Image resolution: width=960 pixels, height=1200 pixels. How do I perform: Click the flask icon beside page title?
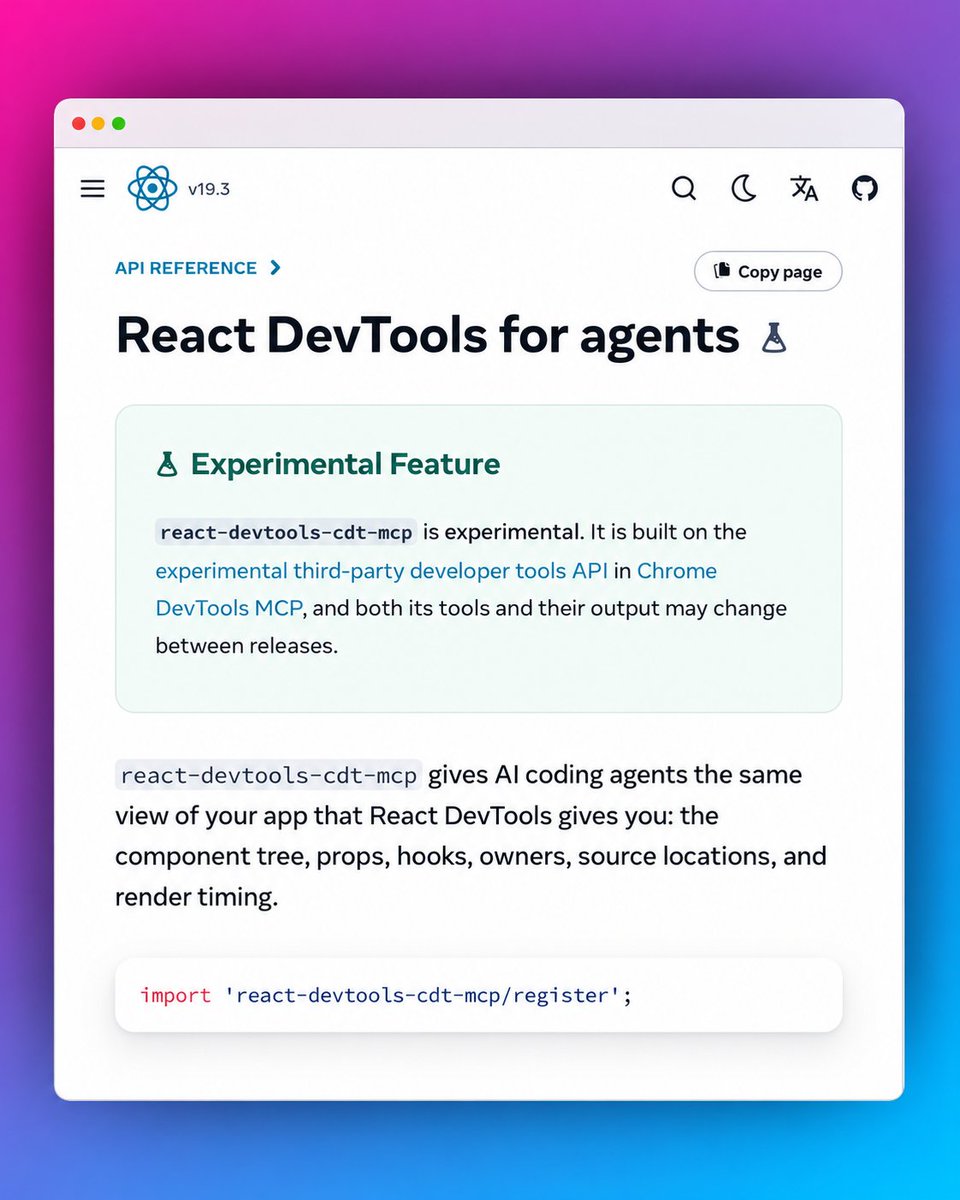774,337
